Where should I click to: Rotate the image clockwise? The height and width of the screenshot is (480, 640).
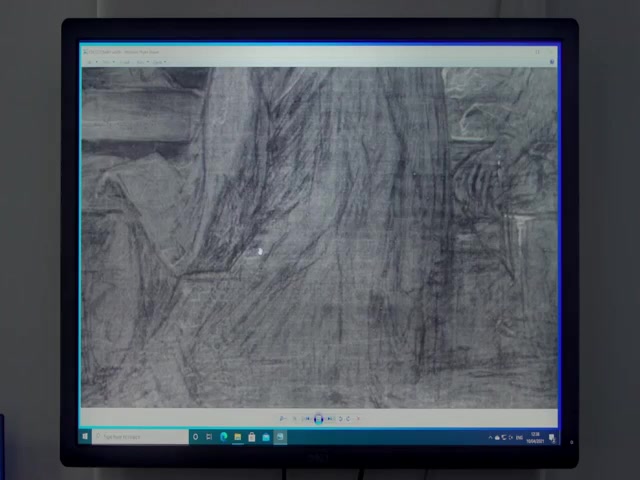[349, 419]
